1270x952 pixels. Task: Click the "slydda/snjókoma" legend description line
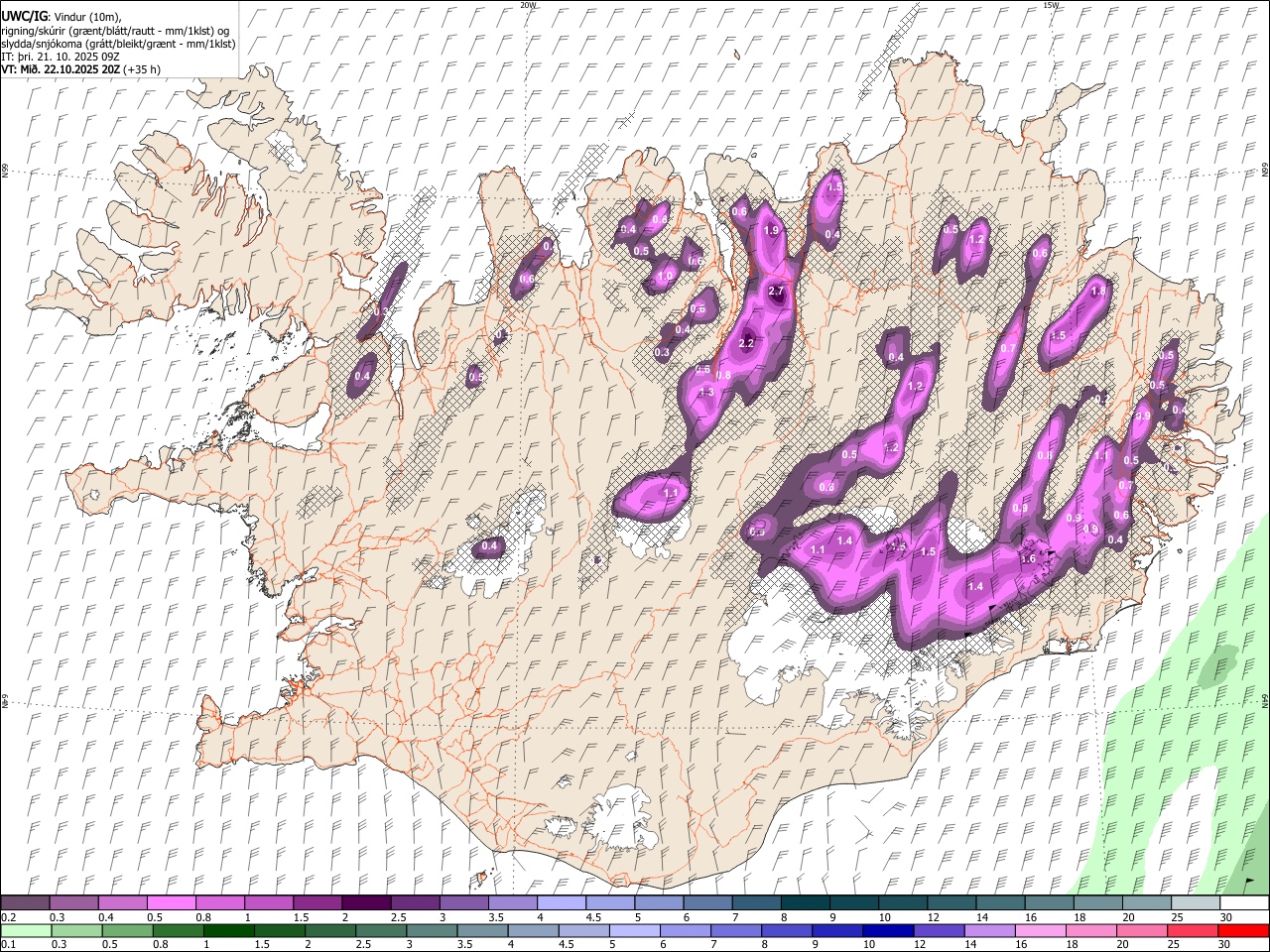(x=118, y=44)
